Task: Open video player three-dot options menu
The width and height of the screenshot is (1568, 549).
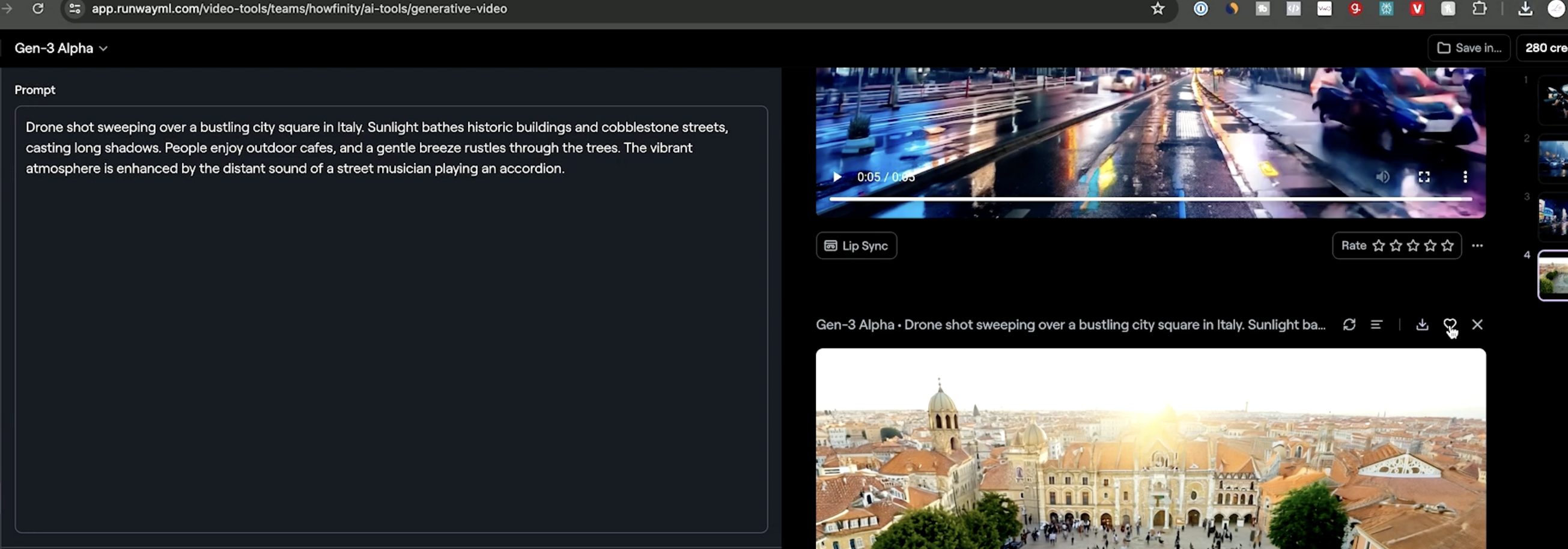Action: pyautogui.click(x=1465, y=177)
